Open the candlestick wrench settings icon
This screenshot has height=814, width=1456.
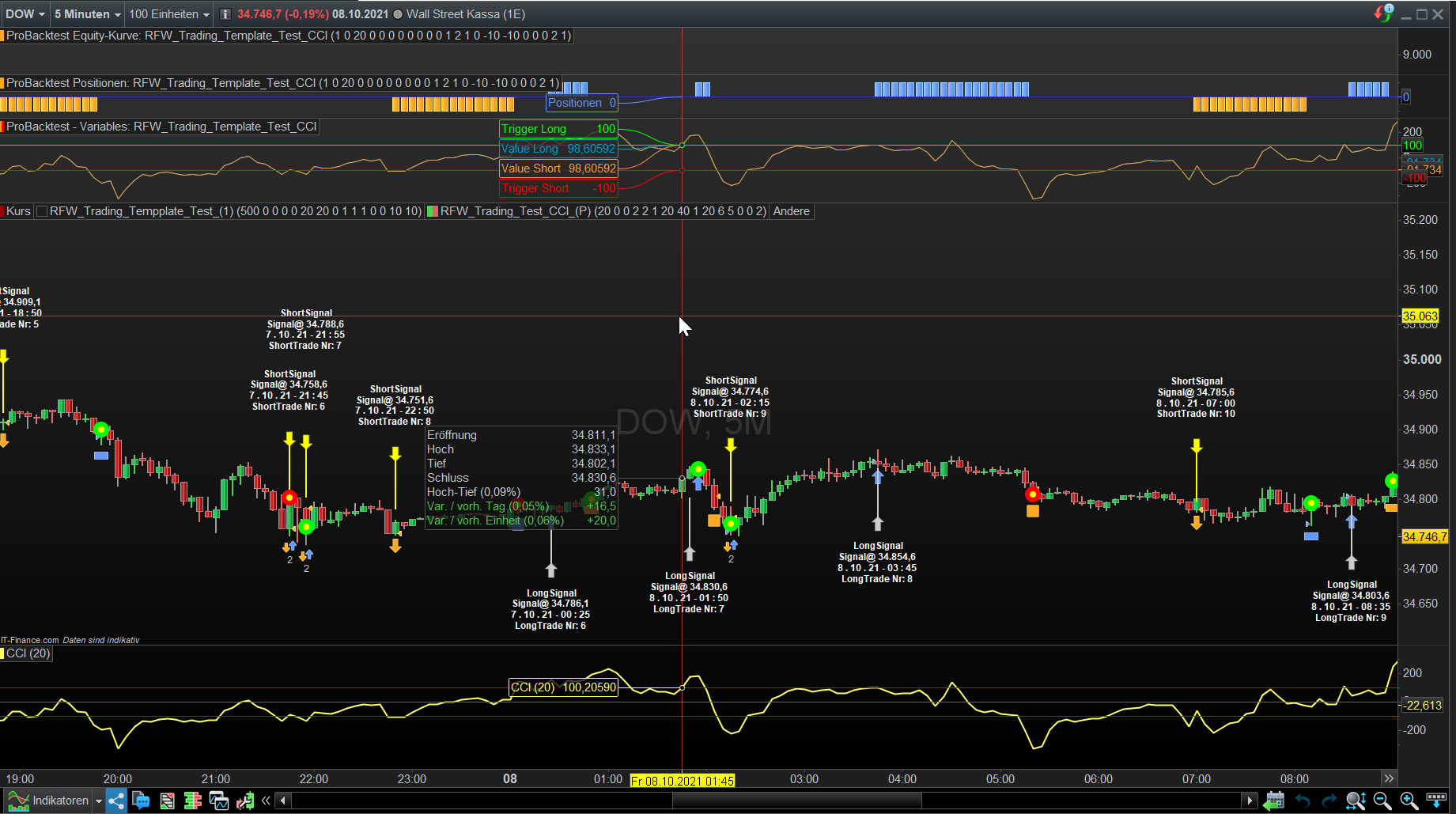click(x=245, y=801)
